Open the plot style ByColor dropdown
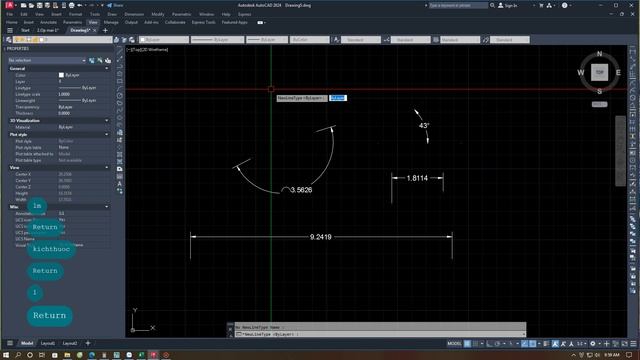Image resolution: width=640 pixels, height=360 pixels. [309, 40]
